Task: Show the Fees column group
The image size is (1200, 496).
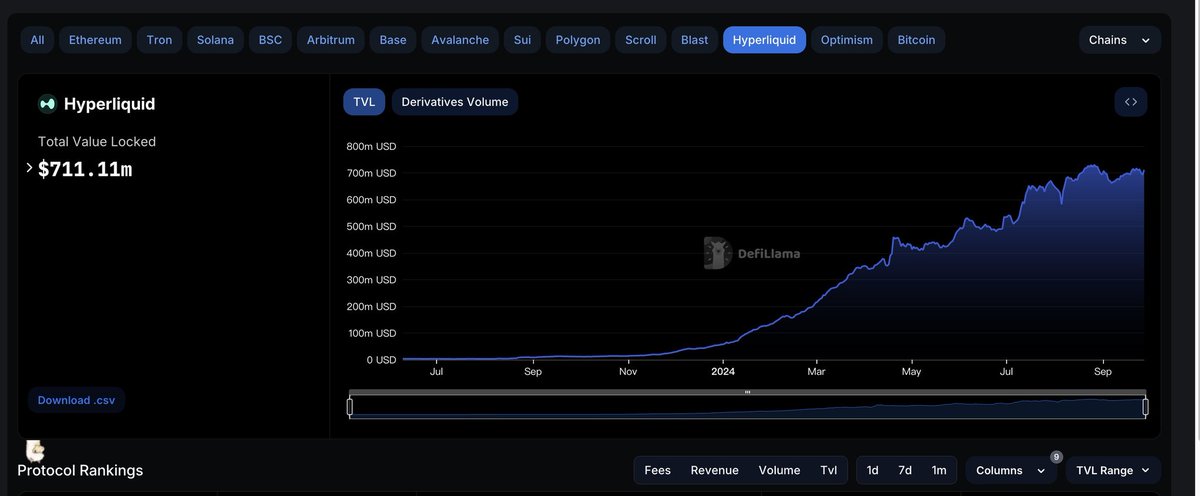Action: click(x=658, y=470)
